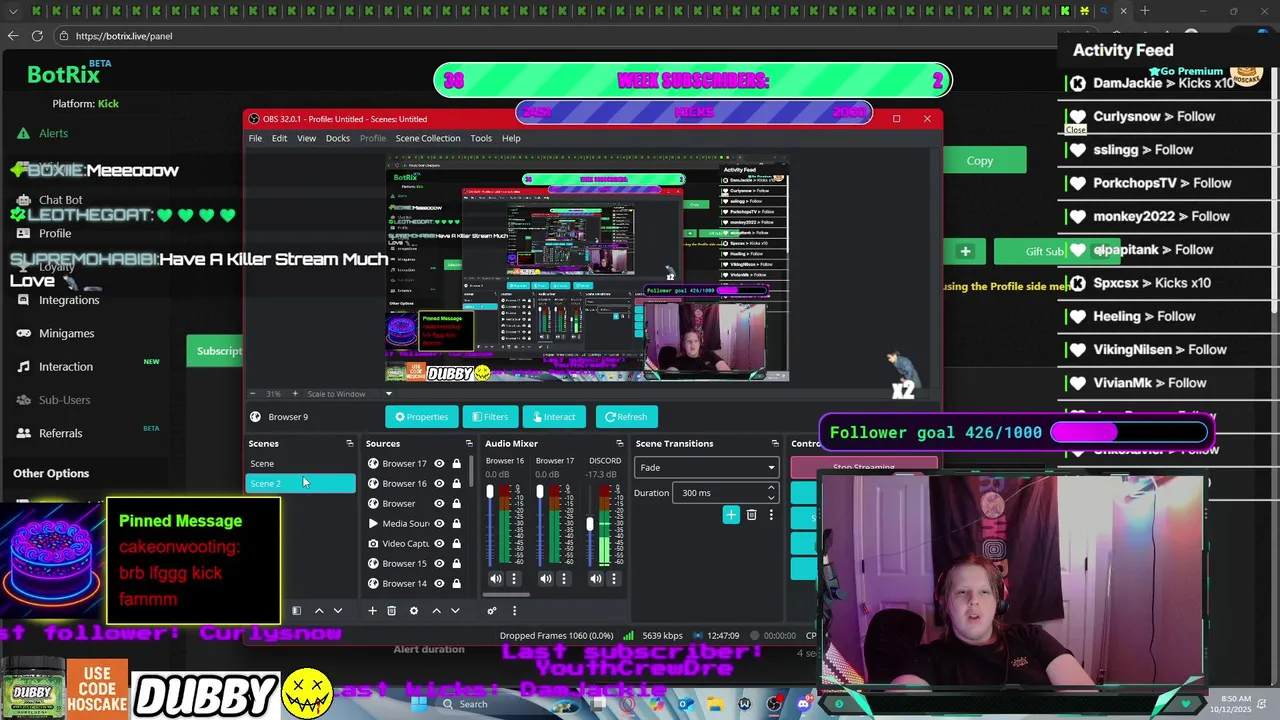Open options menu for Browser 17 audio

point(564,579)
